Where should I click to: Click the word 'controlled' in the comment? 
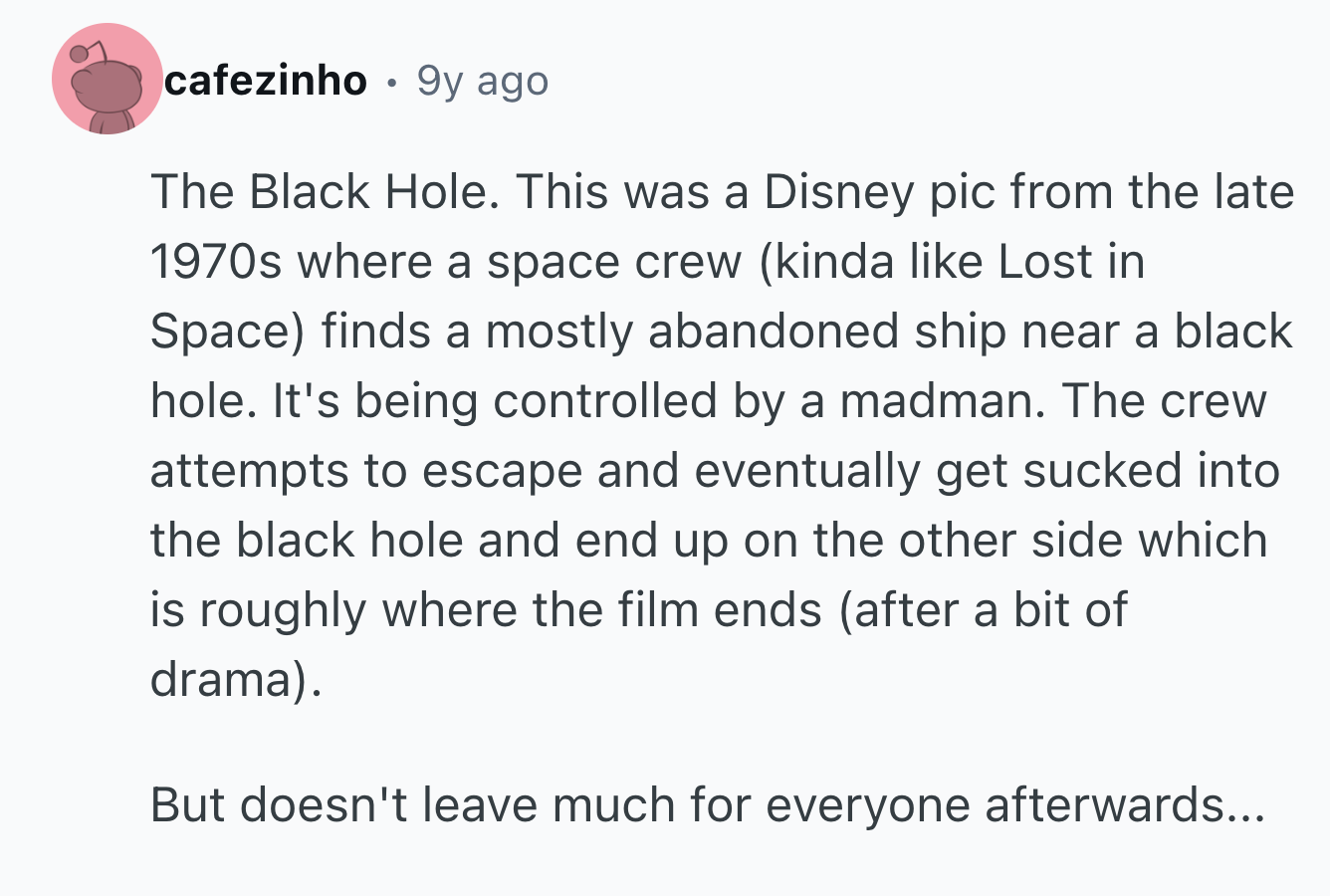tap(605, 401)
